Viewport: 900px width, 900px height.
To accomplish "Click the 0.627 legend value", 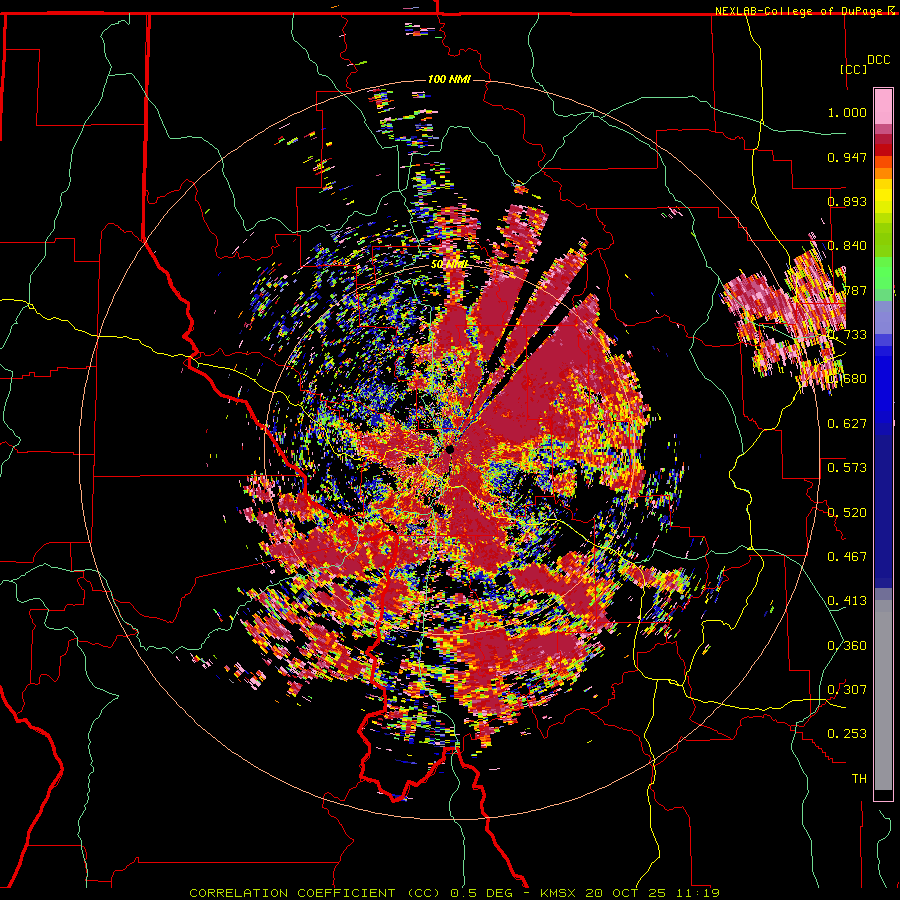I will (x=847, y=424).
